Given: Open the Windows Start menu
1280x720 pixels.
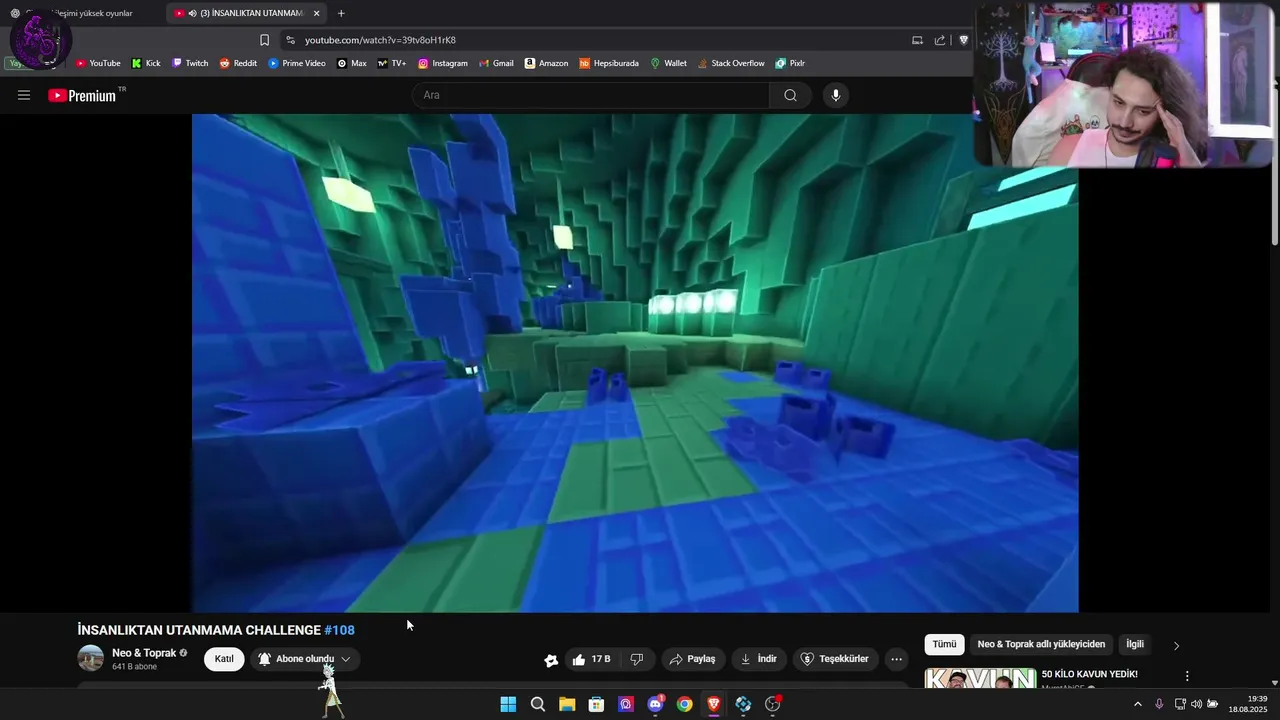Looking at the screenshot, I should (508, 704).
